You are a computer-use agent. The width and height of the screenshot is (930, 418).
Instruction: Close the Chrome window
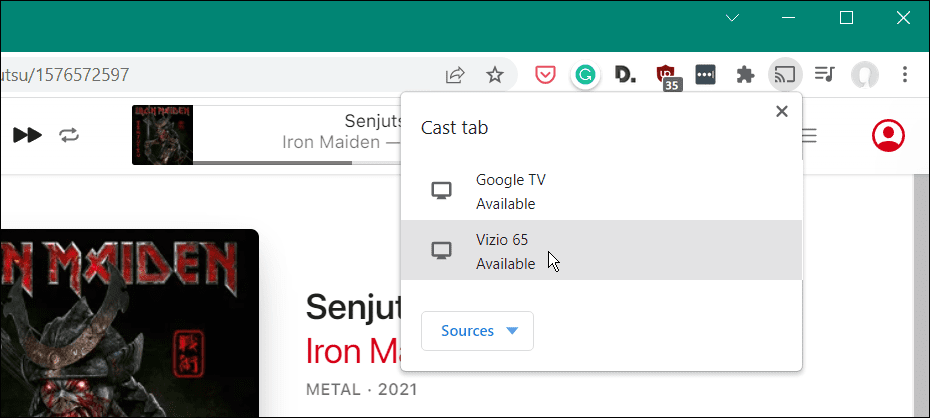[903, 18]
